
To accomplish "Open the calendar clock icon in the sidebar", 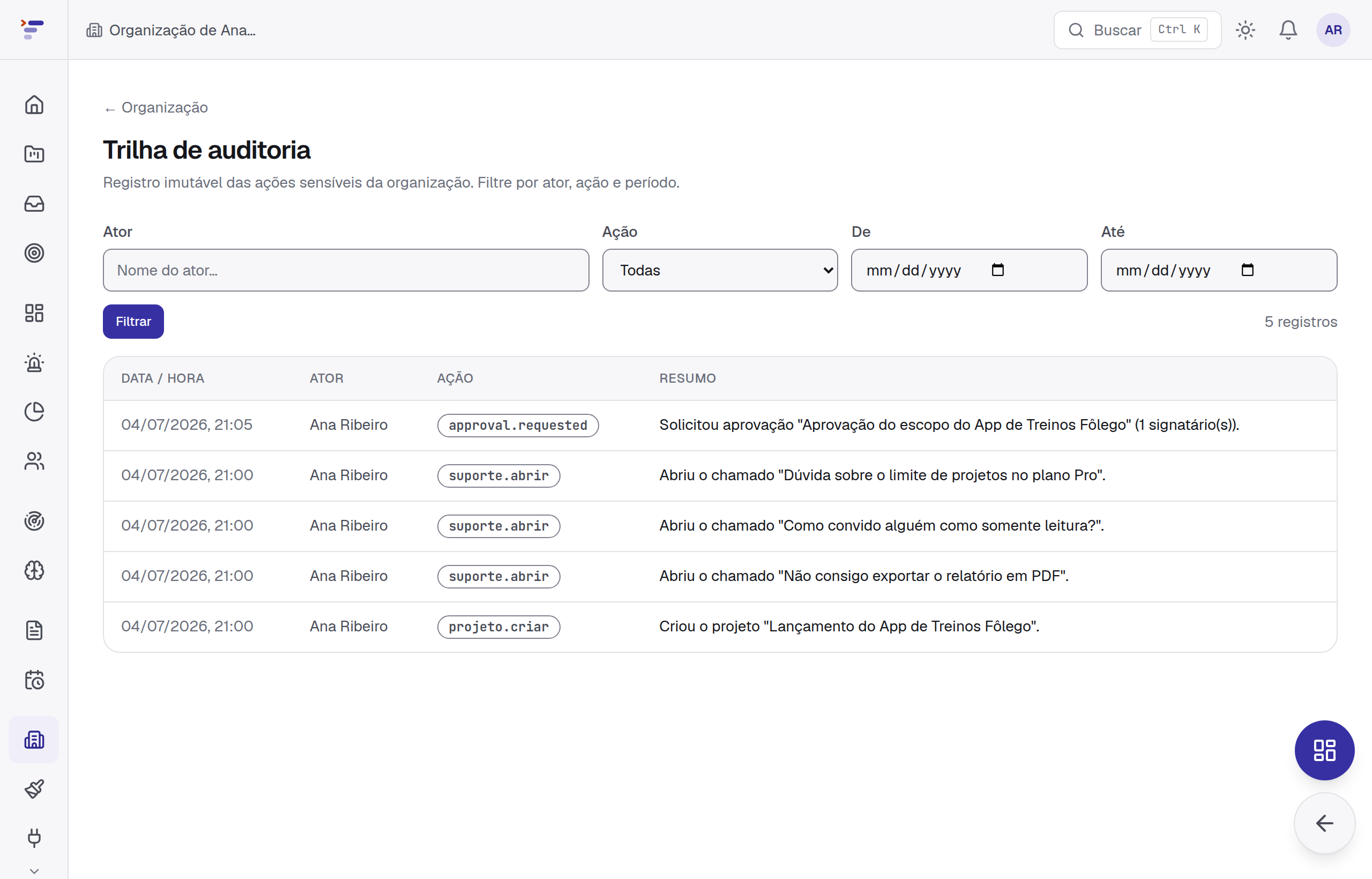I will click(x=34, y=680).
